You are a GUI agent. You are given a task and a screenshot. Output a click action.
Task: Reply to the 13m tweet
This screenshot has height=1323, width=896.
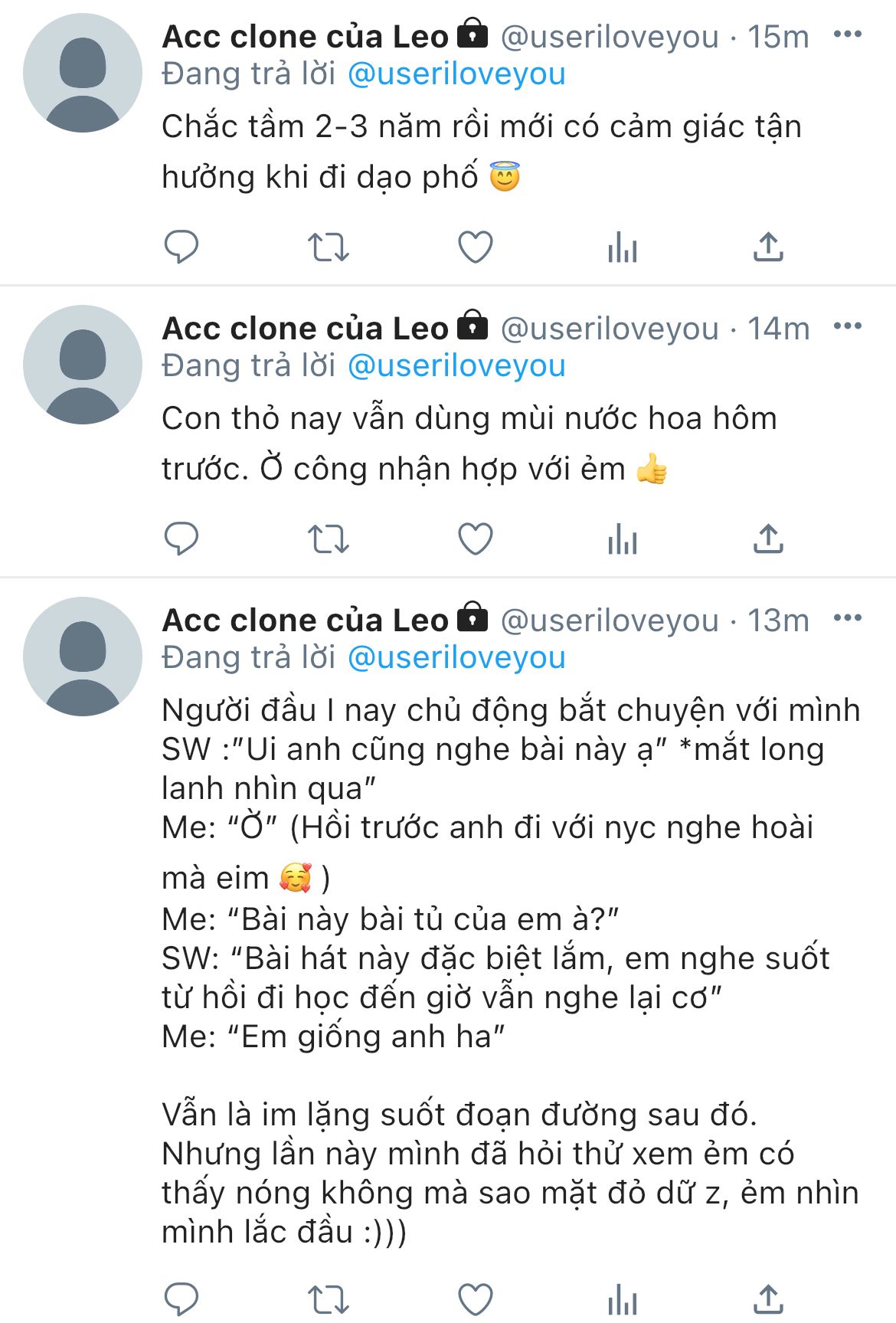181,1298
